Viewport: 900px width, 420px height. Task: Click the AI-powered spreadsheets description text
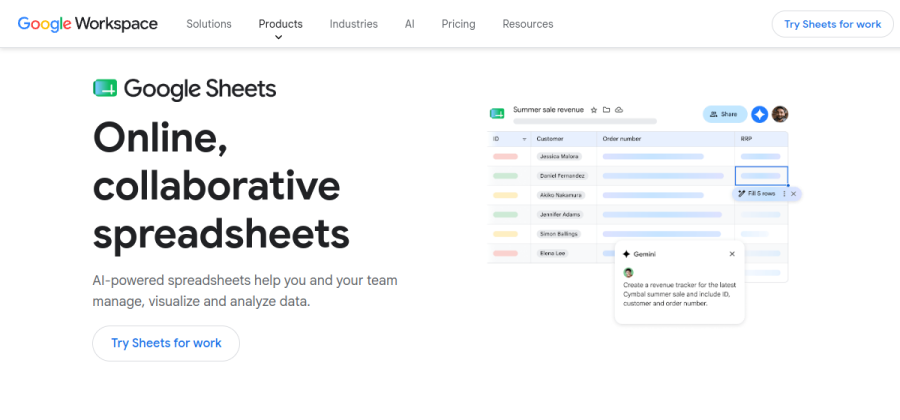[x=245, y=291]
